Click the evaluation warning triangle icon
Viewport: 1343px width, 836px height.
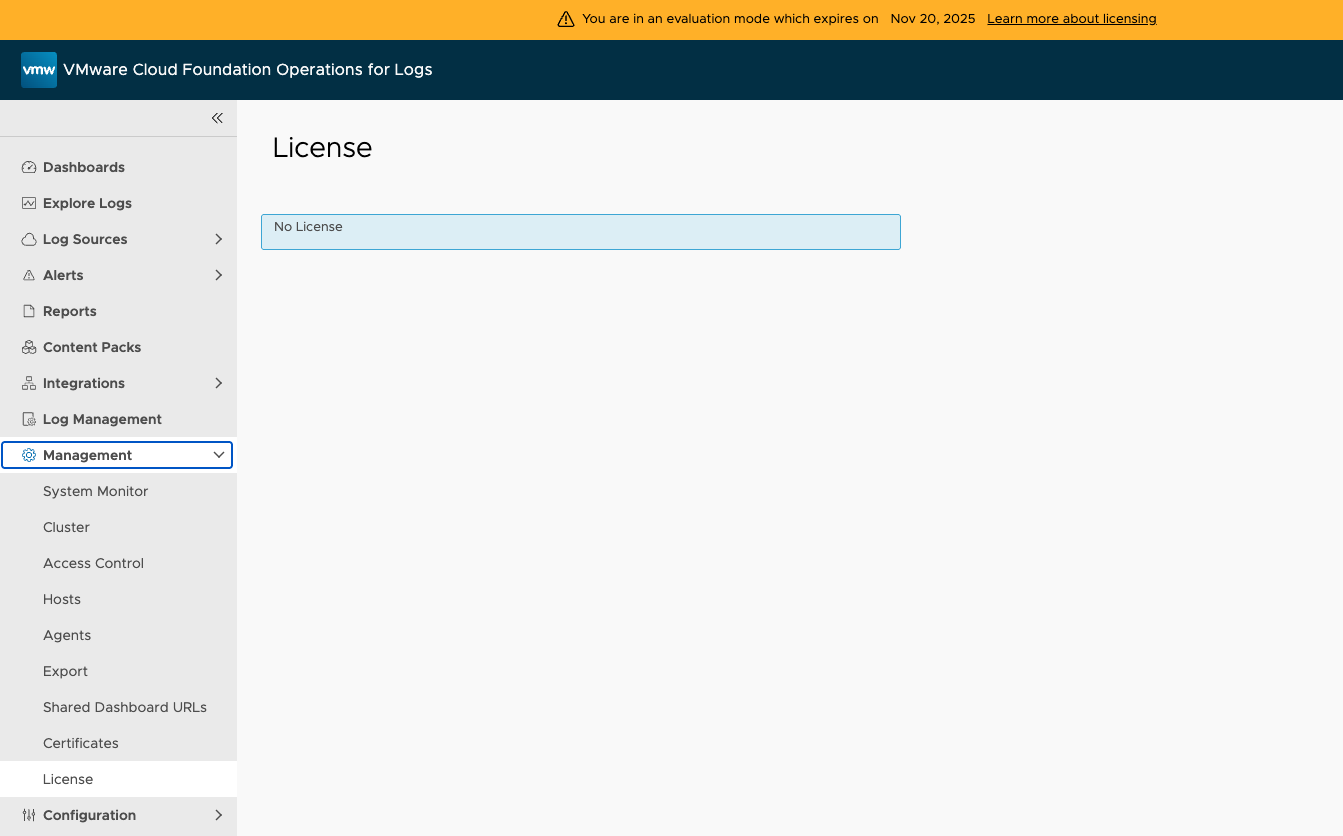566,19
